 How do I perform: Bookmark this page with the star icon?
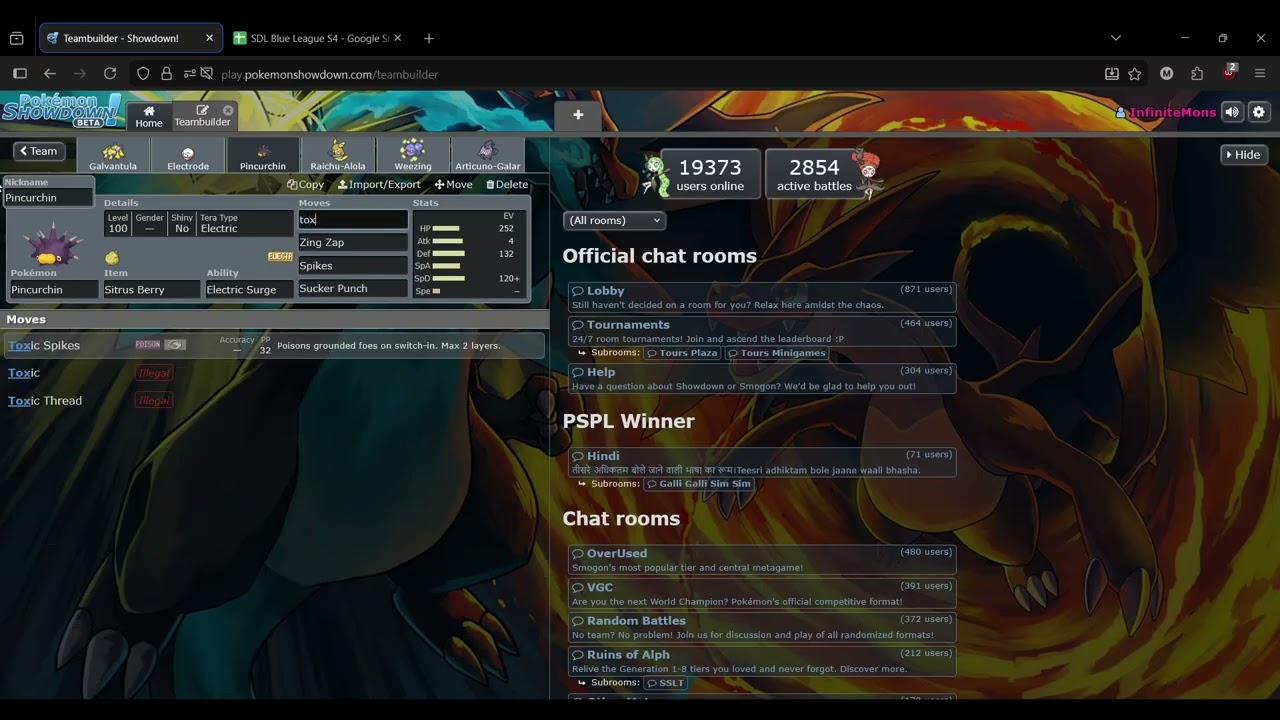1135,74
